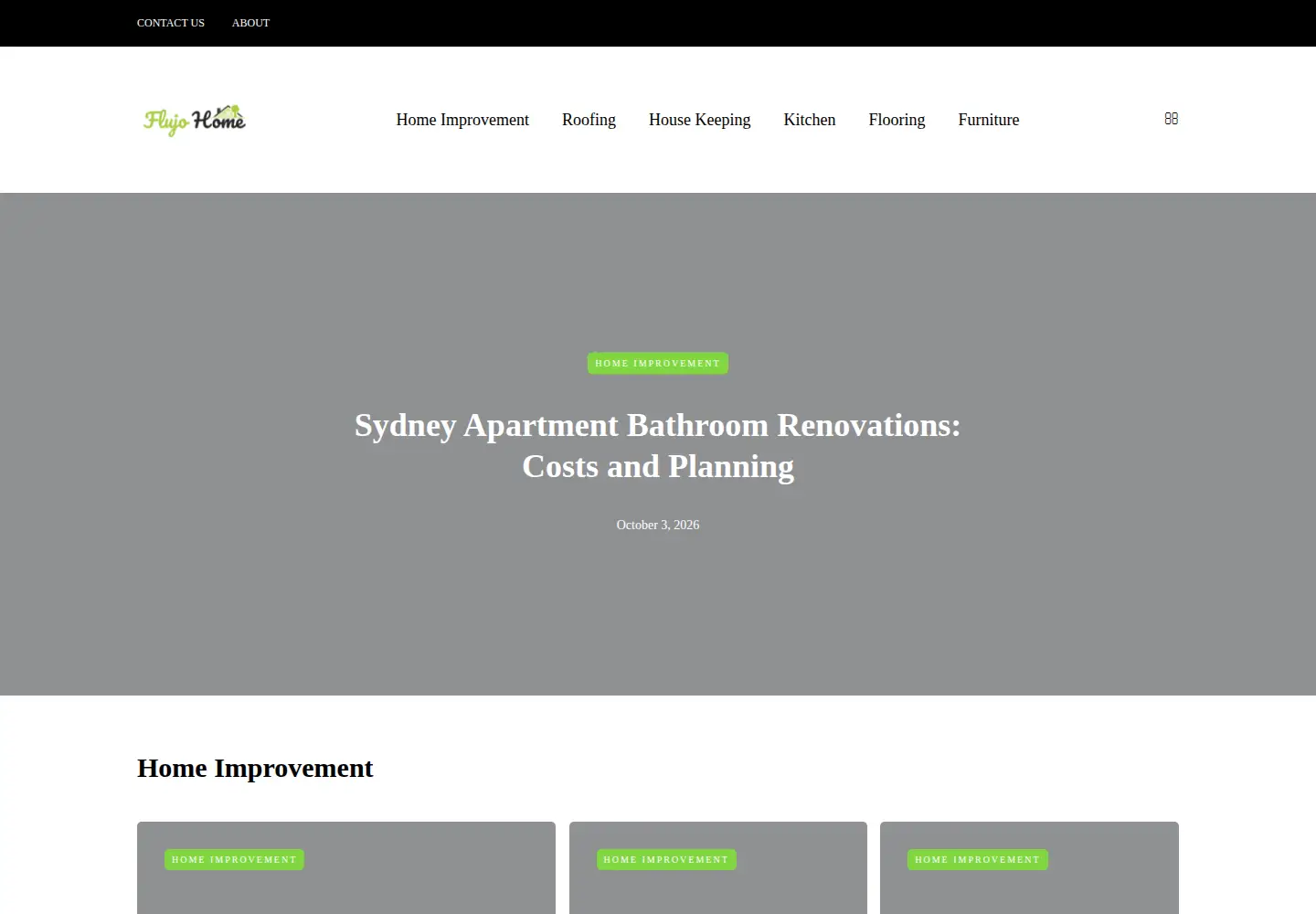Open the grid menu icon in header

tap(1171, 119)
